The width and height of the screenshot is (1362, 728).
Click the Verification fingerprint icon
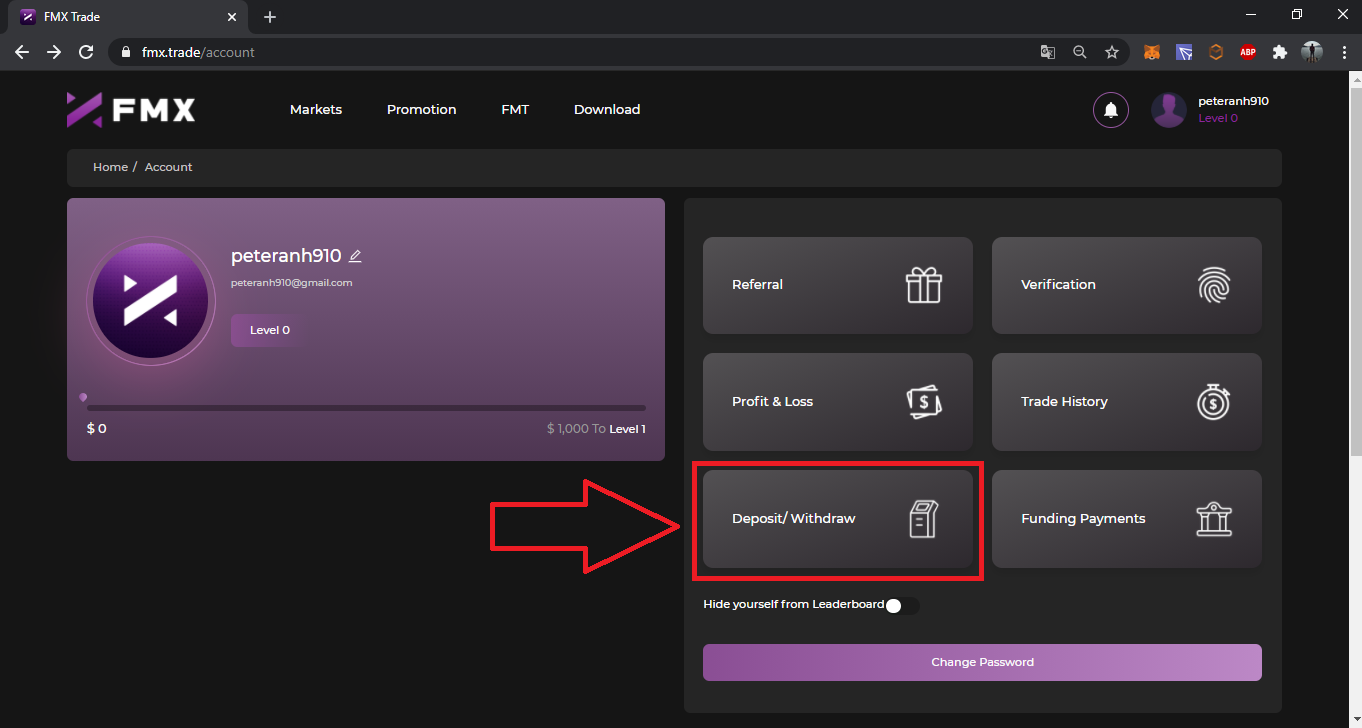coord(1214,285)
